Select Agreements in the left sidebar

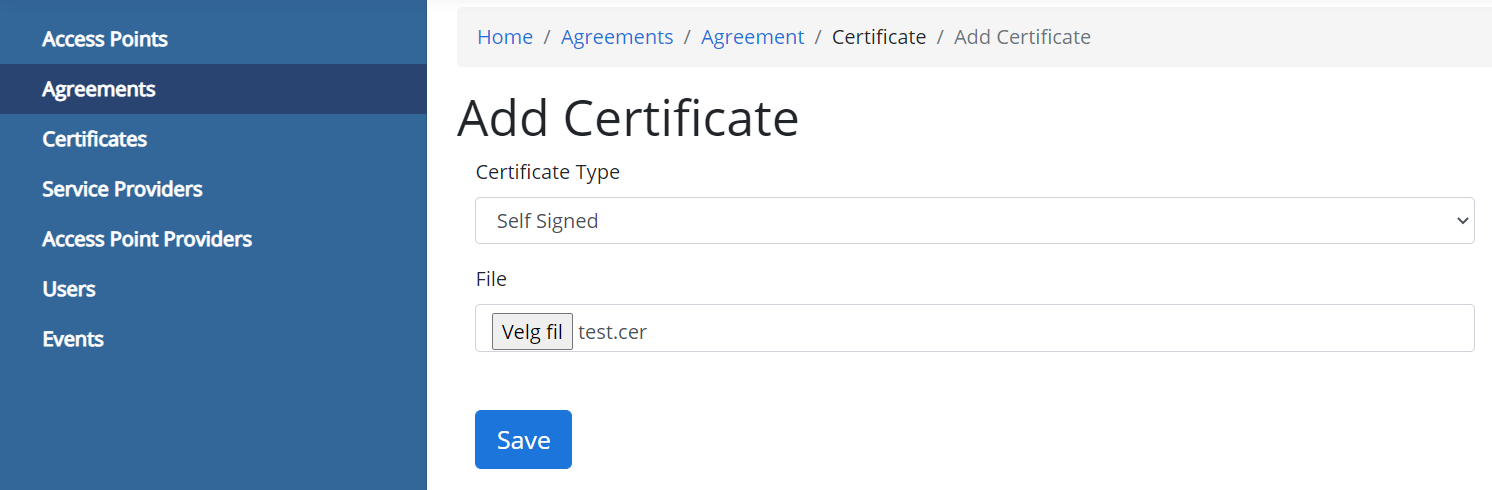pos(99,89)
